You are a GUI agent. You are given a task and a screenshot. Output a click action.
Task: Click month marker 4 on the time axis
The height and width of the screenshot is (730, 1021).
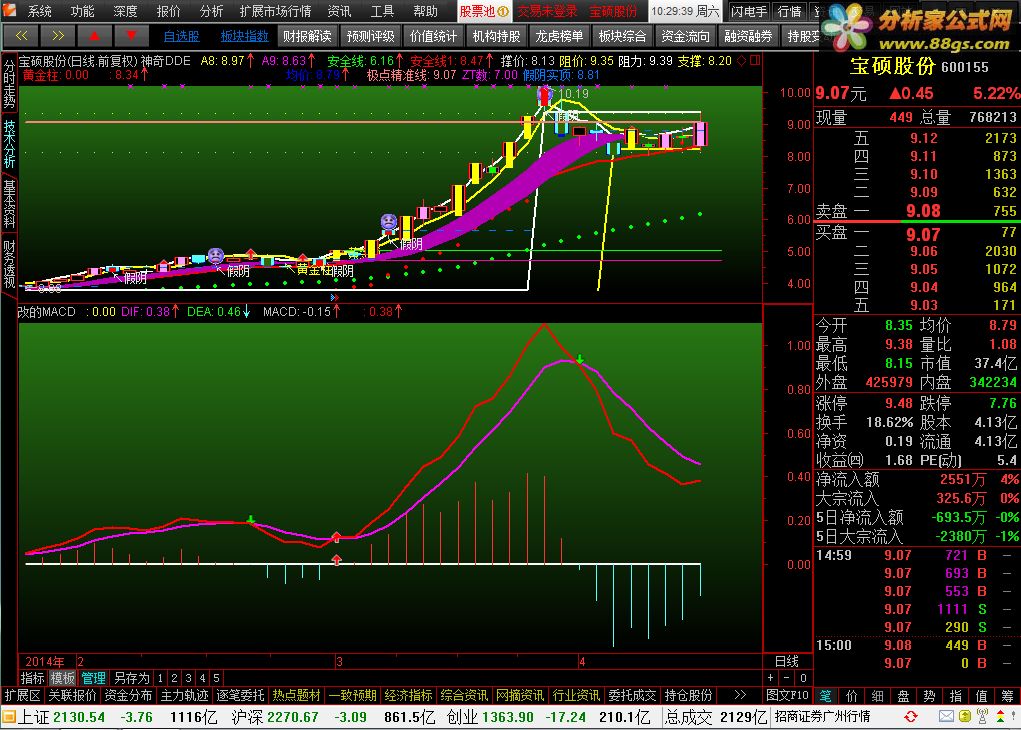click(582, 661)
